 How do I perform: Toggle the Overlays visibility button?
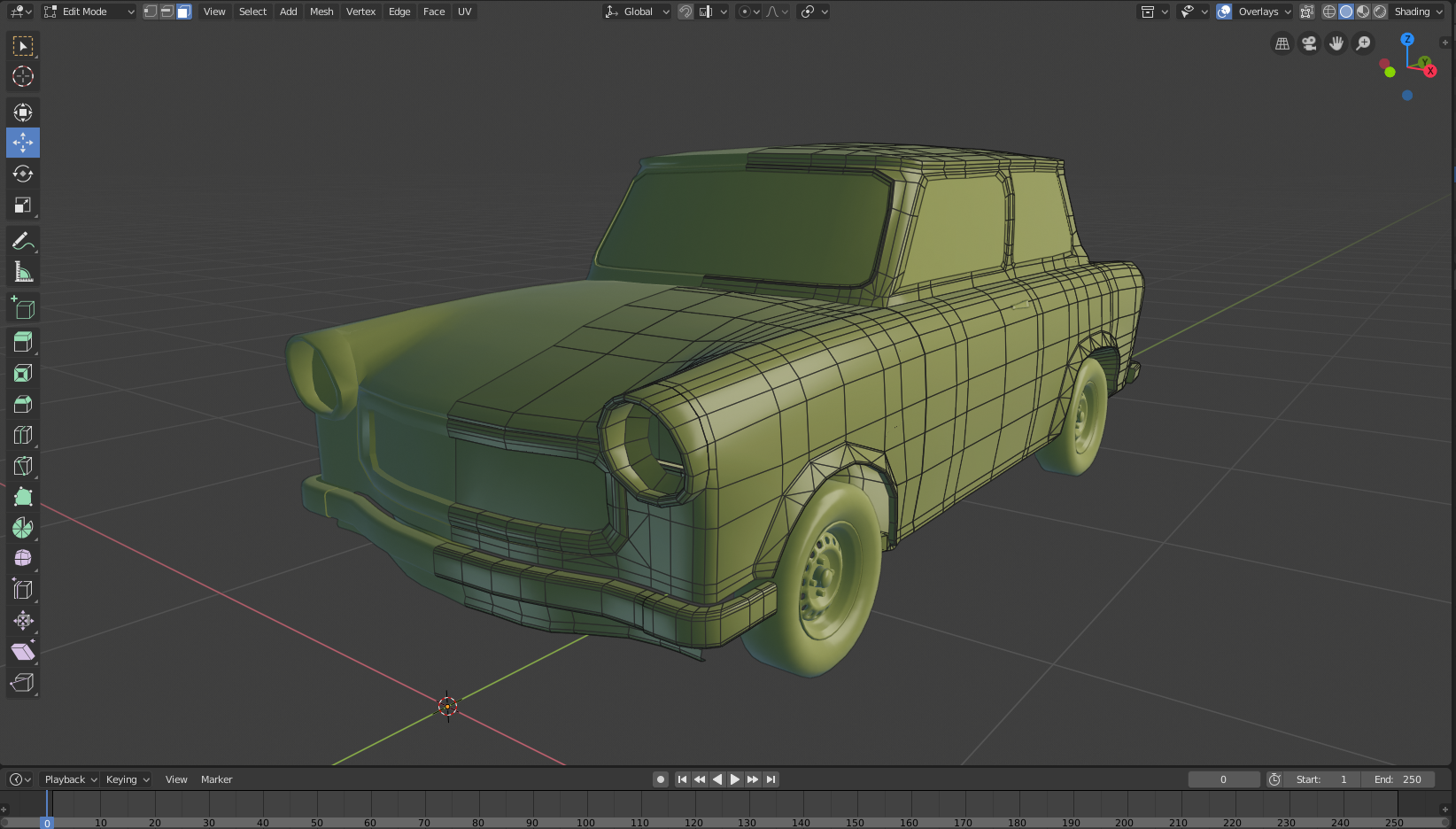tap(1224, 12)
